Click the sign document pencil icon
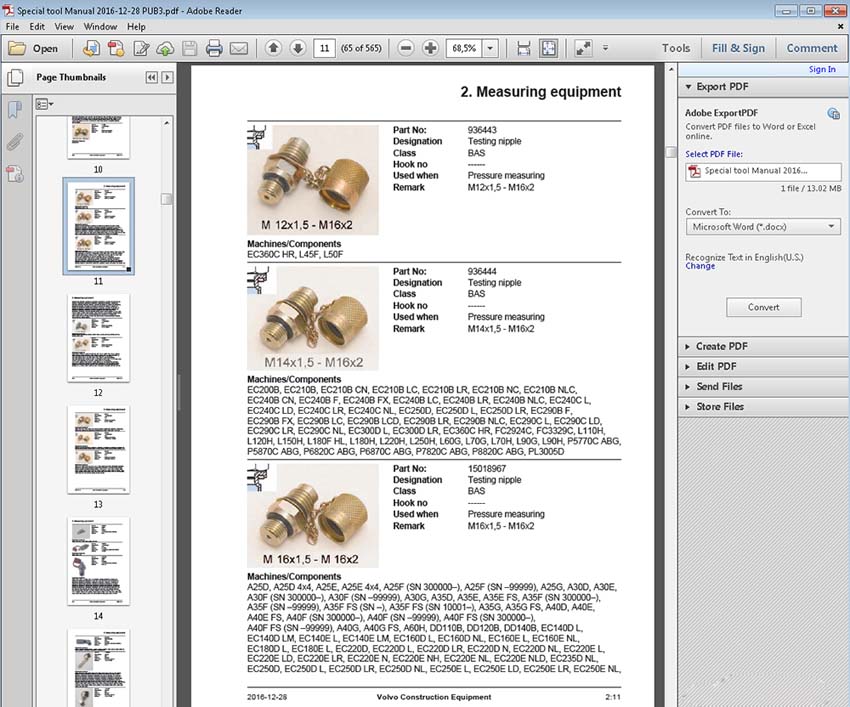Screen dimensions: 850x707 (x=141, y=49)
